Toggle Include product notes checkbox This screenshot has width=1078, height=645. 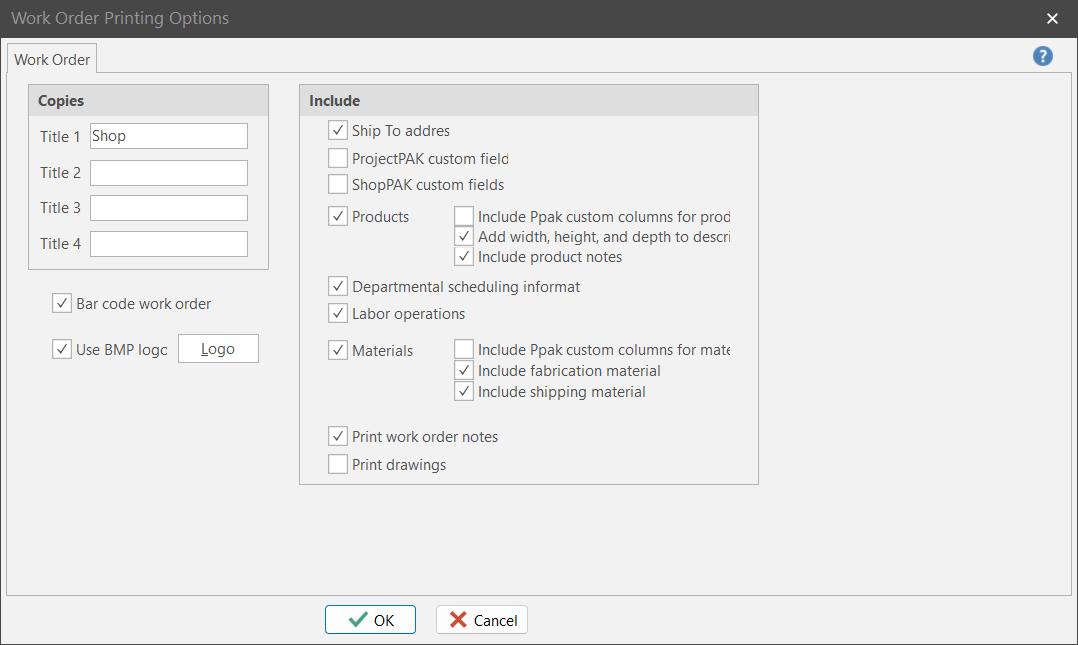click(x=464, y=257)
